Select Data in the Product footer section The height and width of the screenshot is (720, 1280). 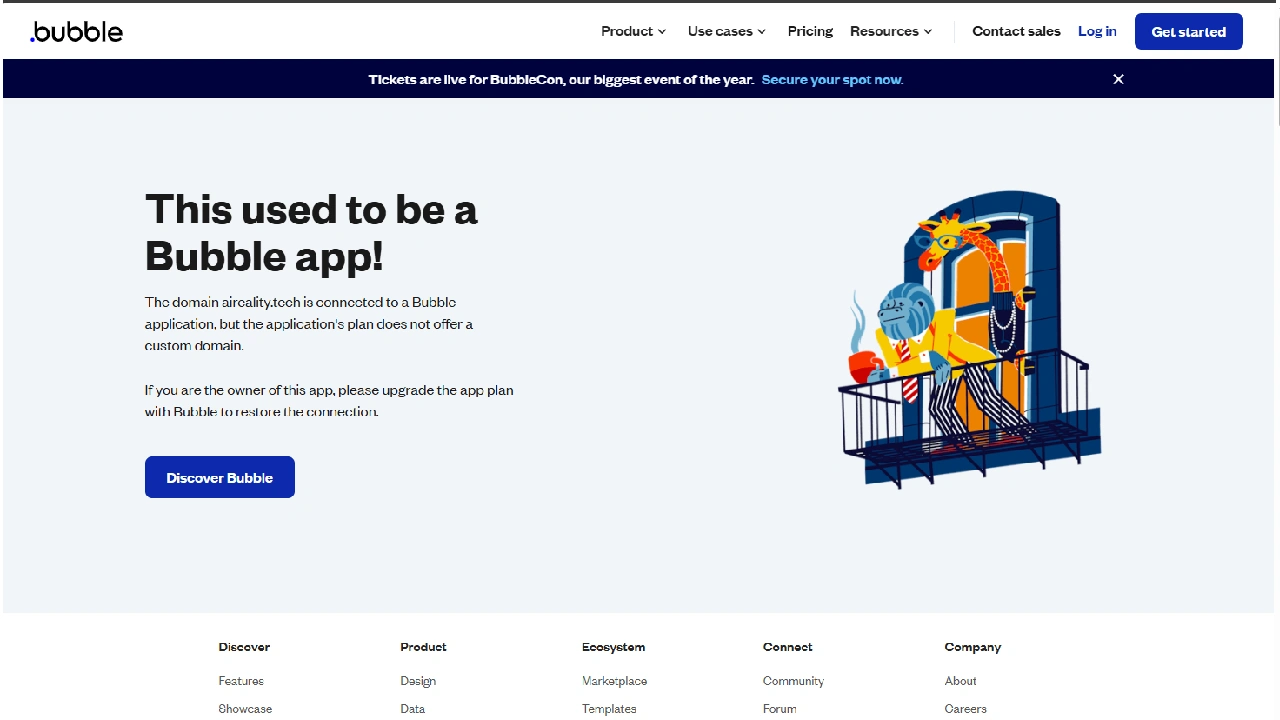click(412, 708)
